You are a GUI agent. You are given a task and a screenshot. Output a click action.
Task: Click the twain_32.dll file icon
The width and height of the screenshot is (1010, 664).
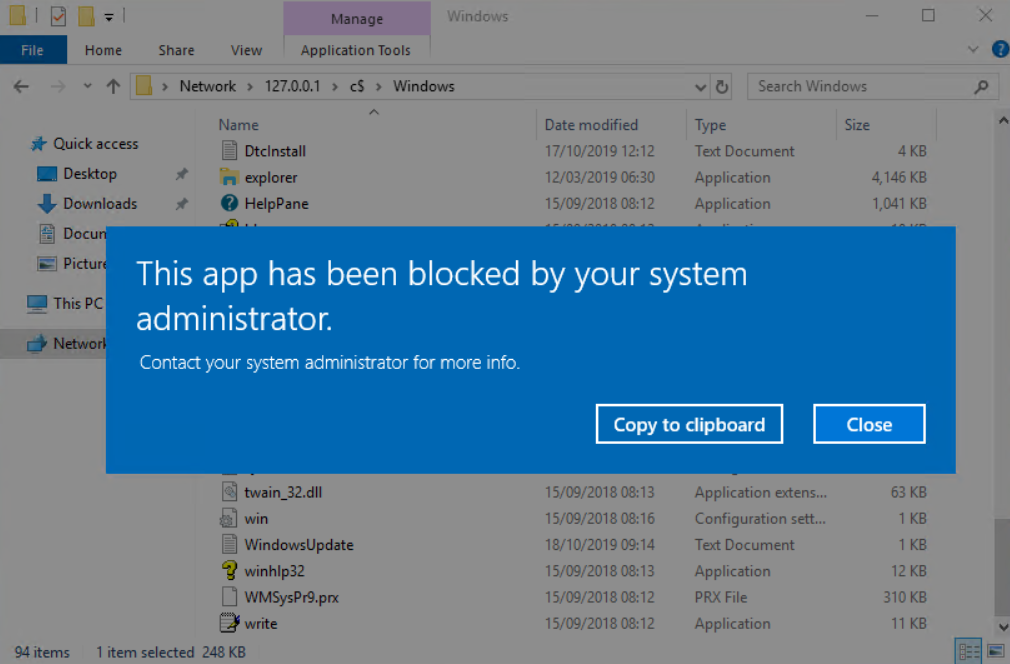[230, 492]
